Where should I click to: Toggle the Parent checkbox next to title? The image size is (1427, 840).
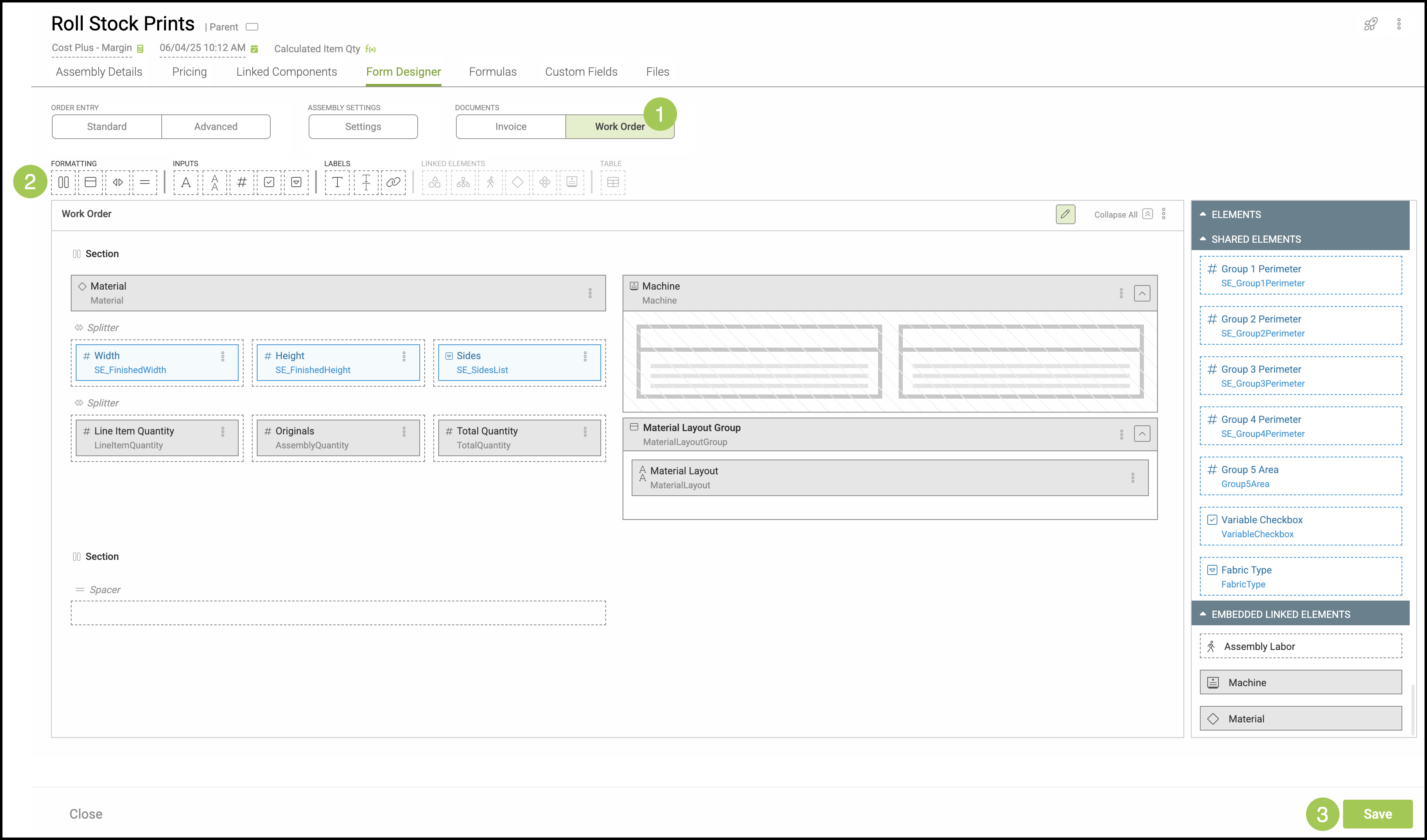(x=252, y=27)
